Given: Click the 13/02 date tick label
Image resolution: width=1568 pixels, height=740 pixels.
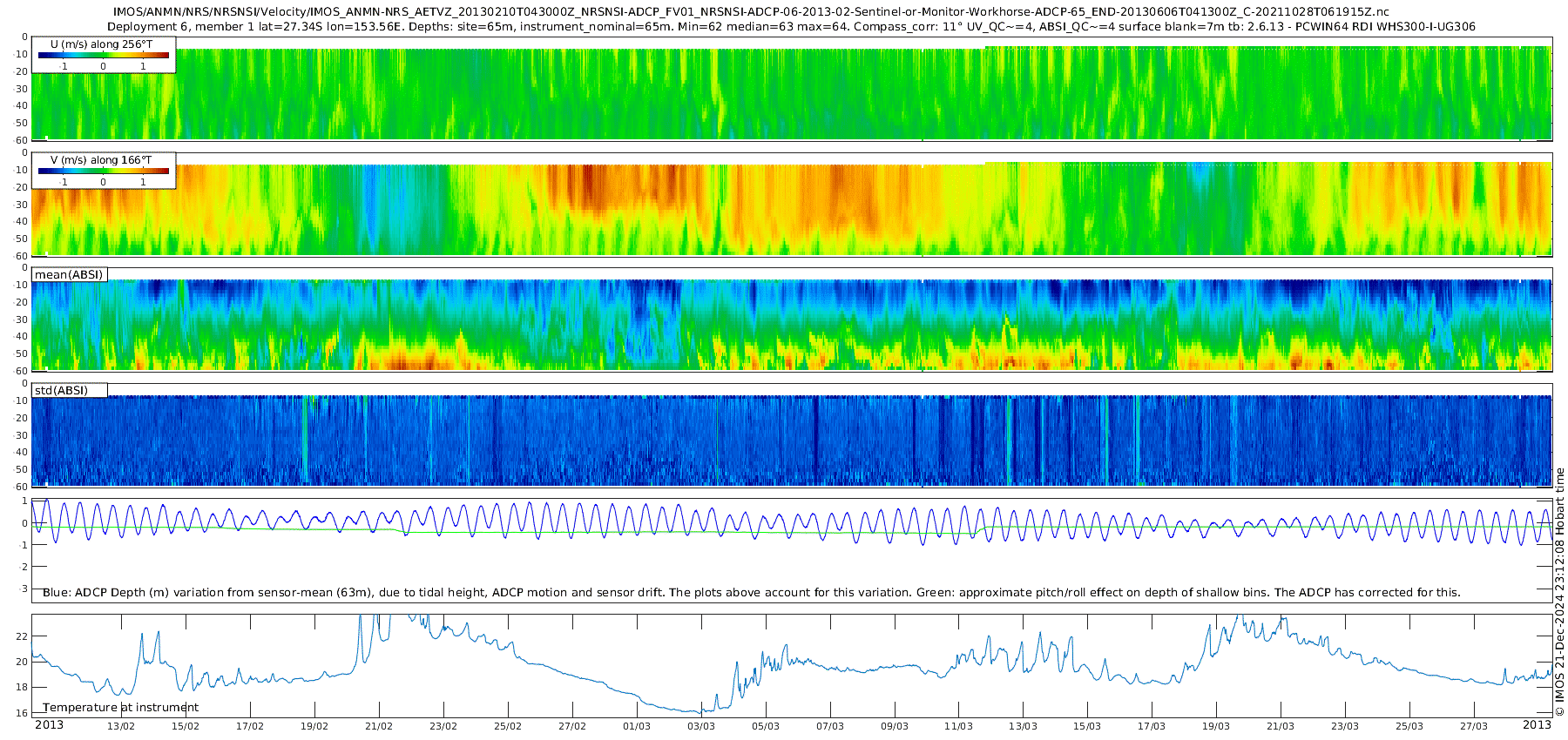Looking at the screenshot, I should click(121, 727).
